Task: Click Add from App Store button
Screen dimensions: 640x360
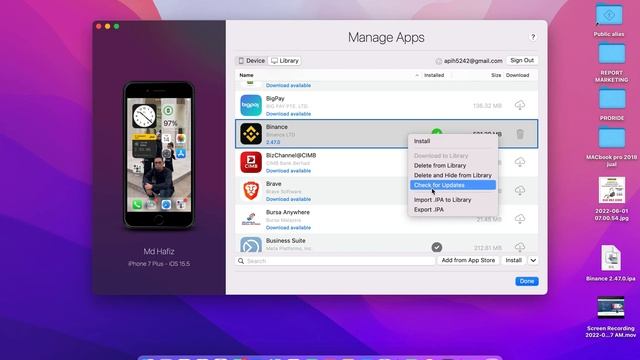Action: tap(468, 260)
